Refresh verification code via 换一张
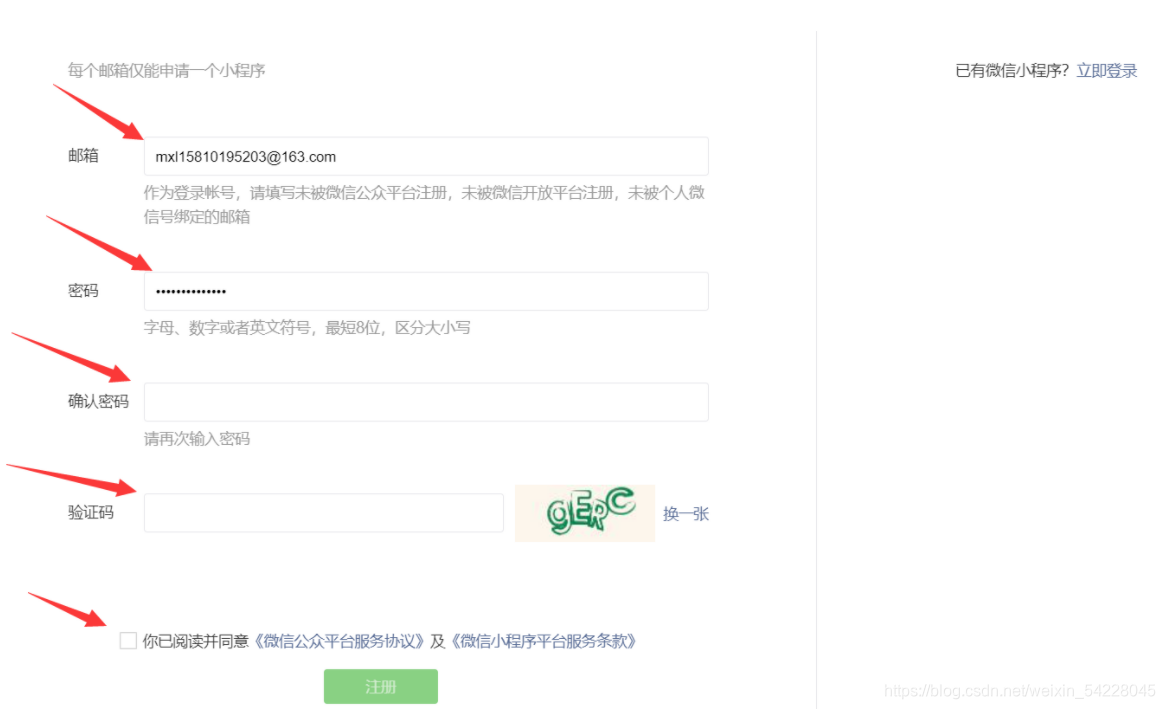1165x709 pixels. (x=684, y=513)
